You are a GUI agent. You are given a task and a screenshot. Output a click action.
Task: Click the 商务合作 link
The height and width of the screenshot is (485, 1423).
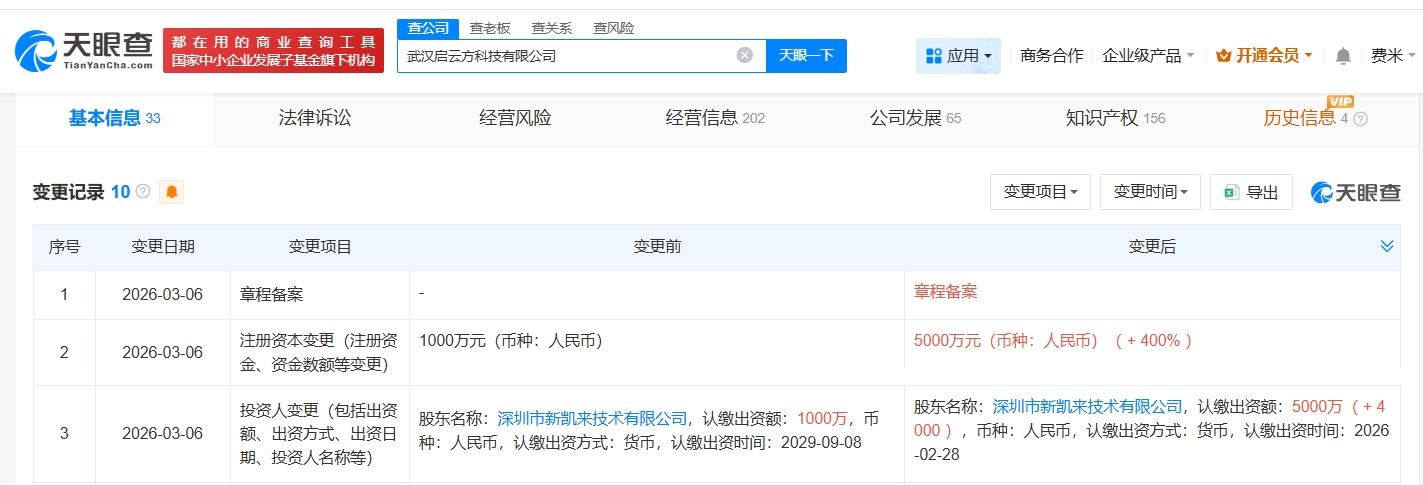(1051, 56)
